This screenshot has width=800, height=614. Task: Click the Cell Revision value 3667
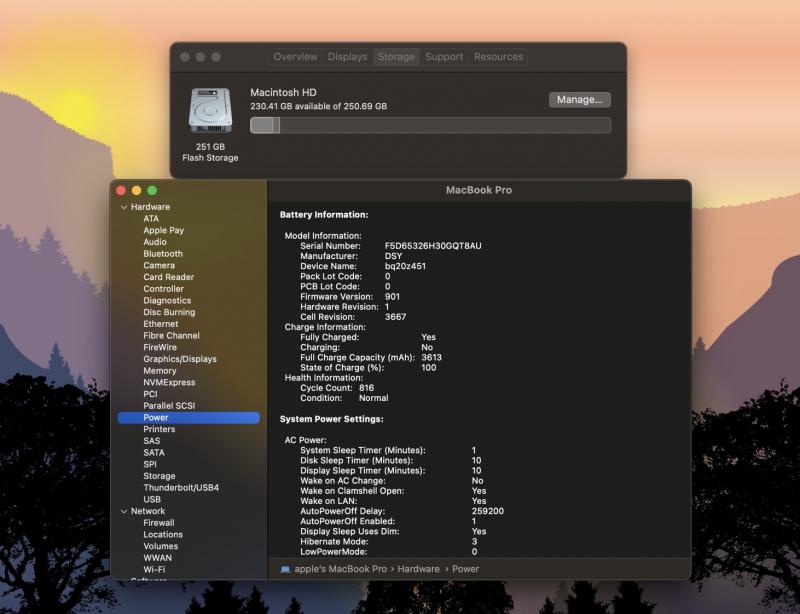395,317
